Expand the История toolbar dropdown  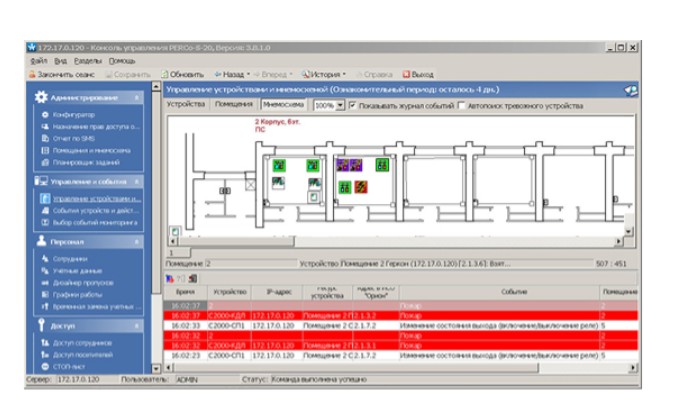tap(325, 74)
